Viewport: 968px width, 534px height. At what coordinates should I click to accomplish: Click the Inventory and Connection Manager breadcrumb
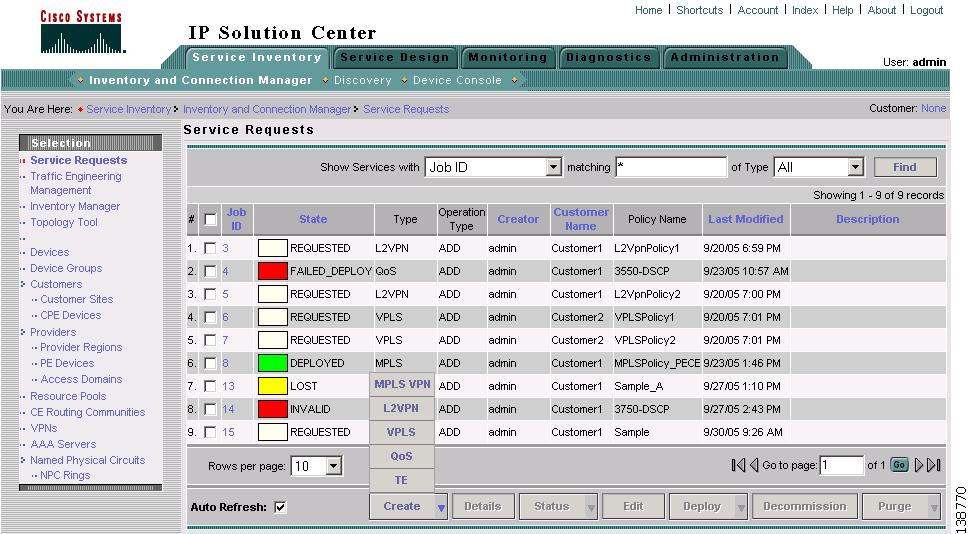267,109
